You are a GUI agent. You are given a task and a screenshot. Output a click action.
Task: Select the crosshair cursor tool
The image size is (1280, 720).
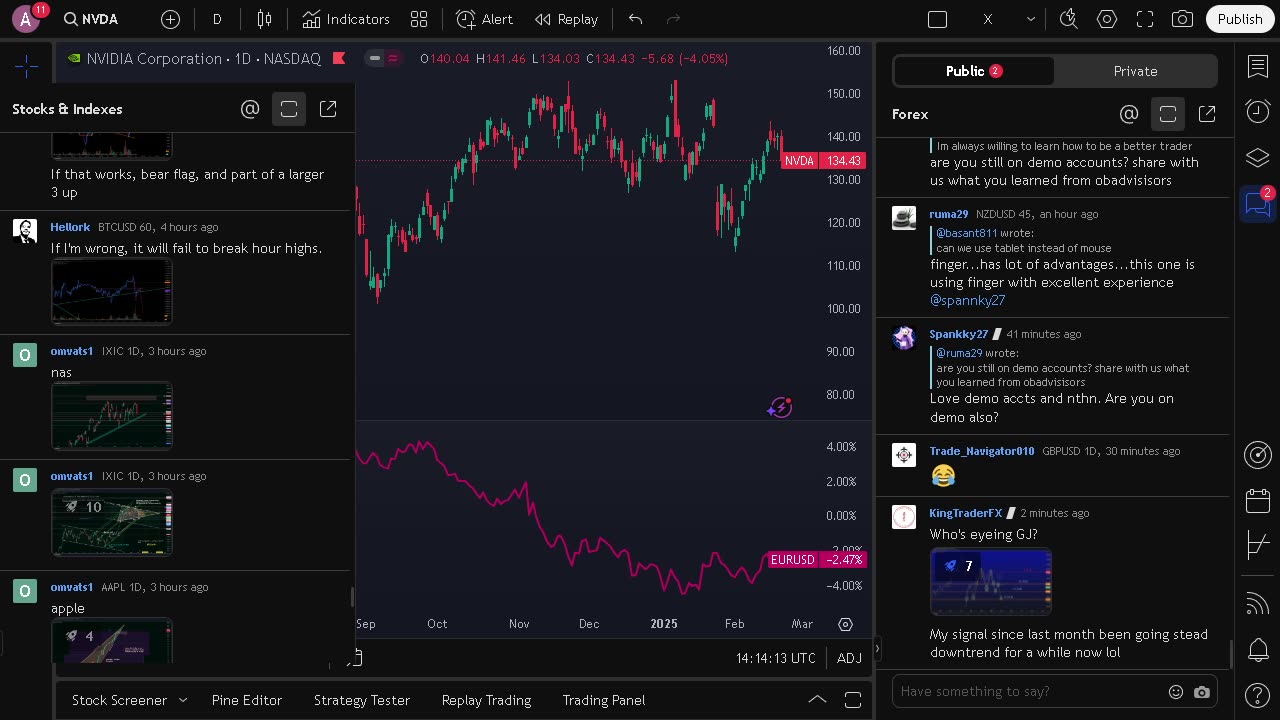click(26, 66)
